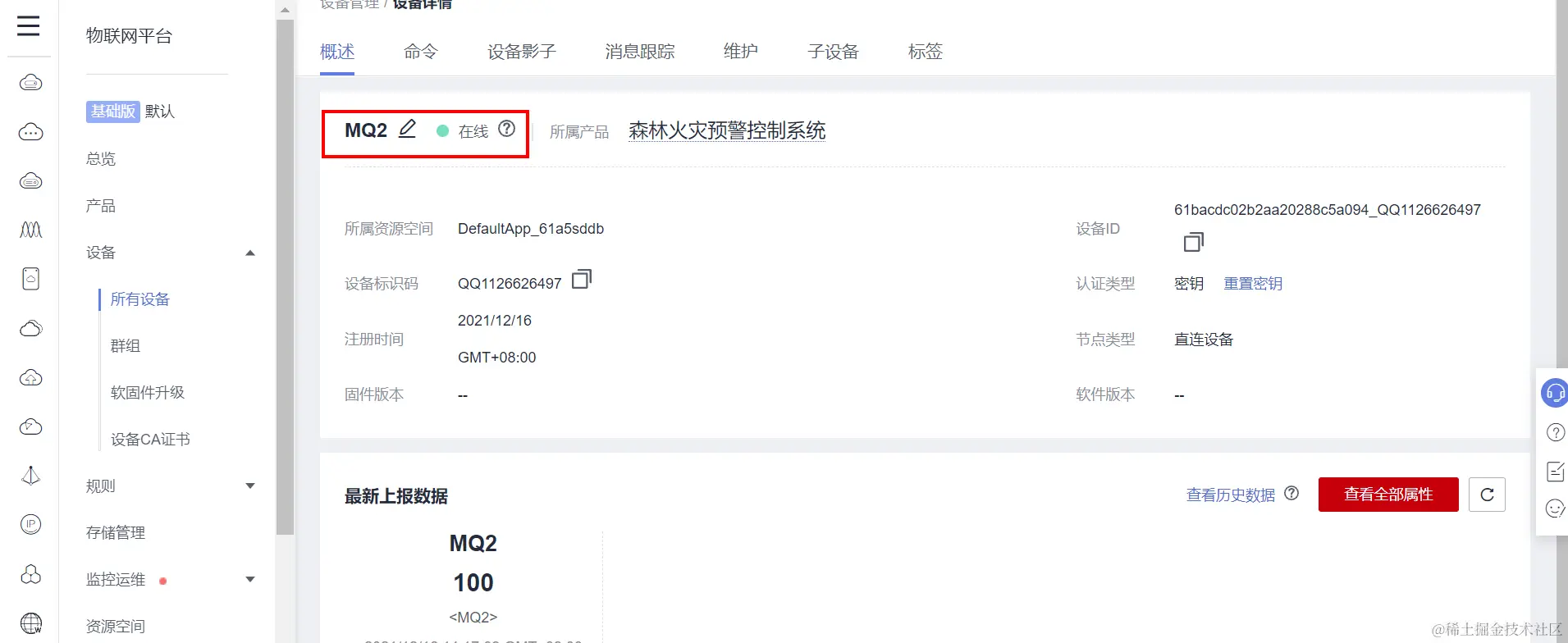Click the globe icon at rail bottom
The height and width of the screenshot is (643, 1568).
click(x=30, y=623)
